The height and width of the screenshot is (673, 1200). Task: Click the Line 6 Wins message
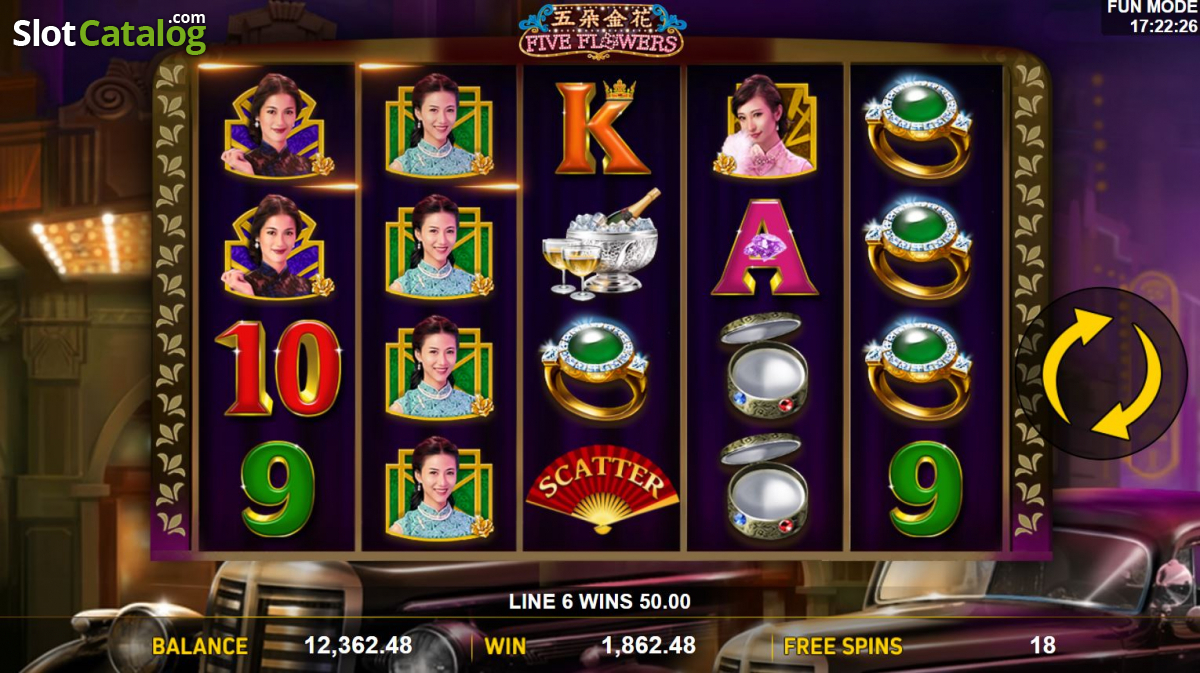click(x=600, y=602)
